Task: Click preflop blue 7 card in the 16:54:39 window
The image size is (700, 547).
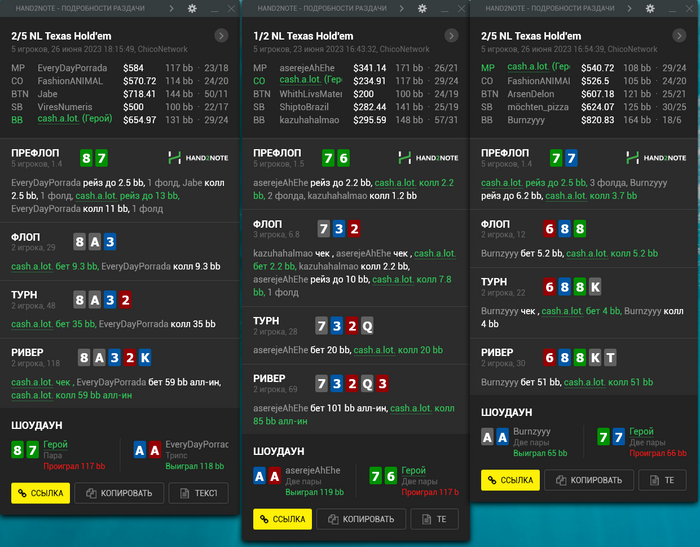Action: [x=571, y=158]
